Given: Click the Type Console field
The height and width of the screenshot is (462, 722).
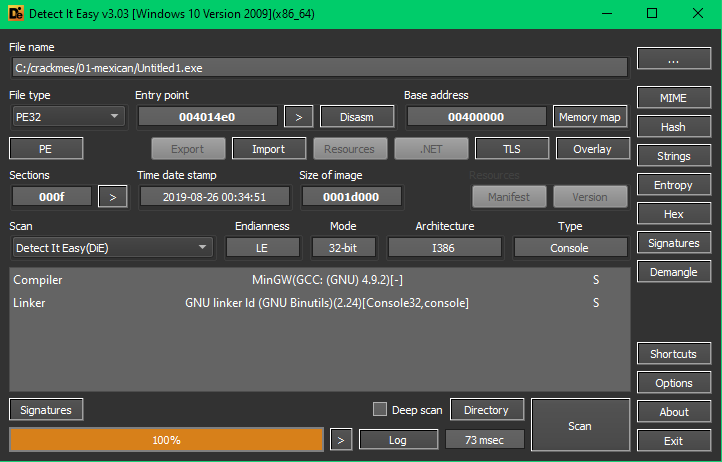Looking at the screenshot, I should 570,247.
